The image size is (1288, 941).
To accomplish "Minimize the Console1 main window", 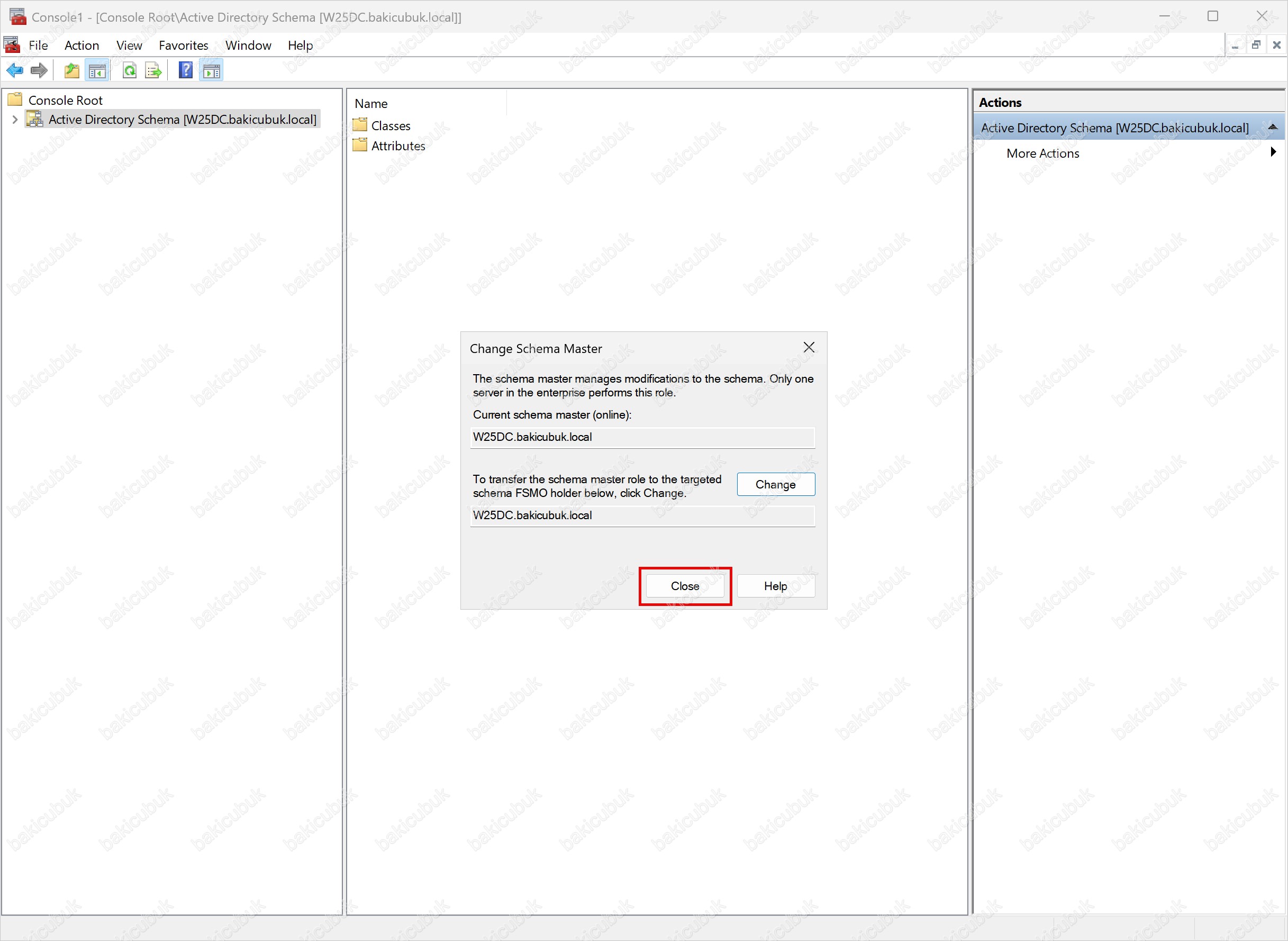I will [x=1164, y=16].
